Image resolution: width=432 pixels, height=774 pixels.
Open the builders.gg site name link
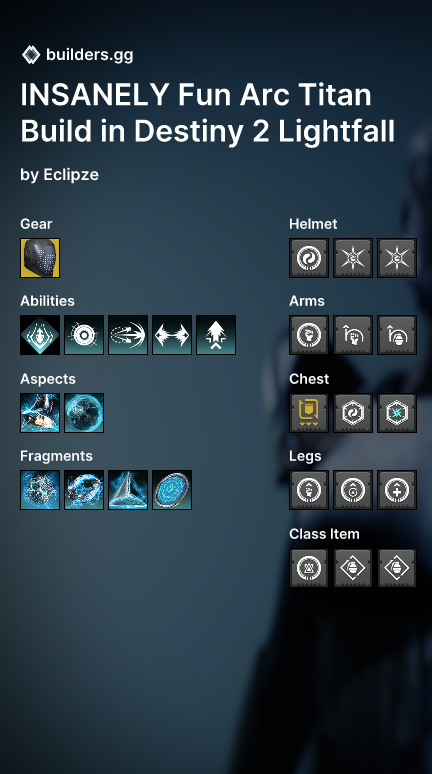pos(89,55)
